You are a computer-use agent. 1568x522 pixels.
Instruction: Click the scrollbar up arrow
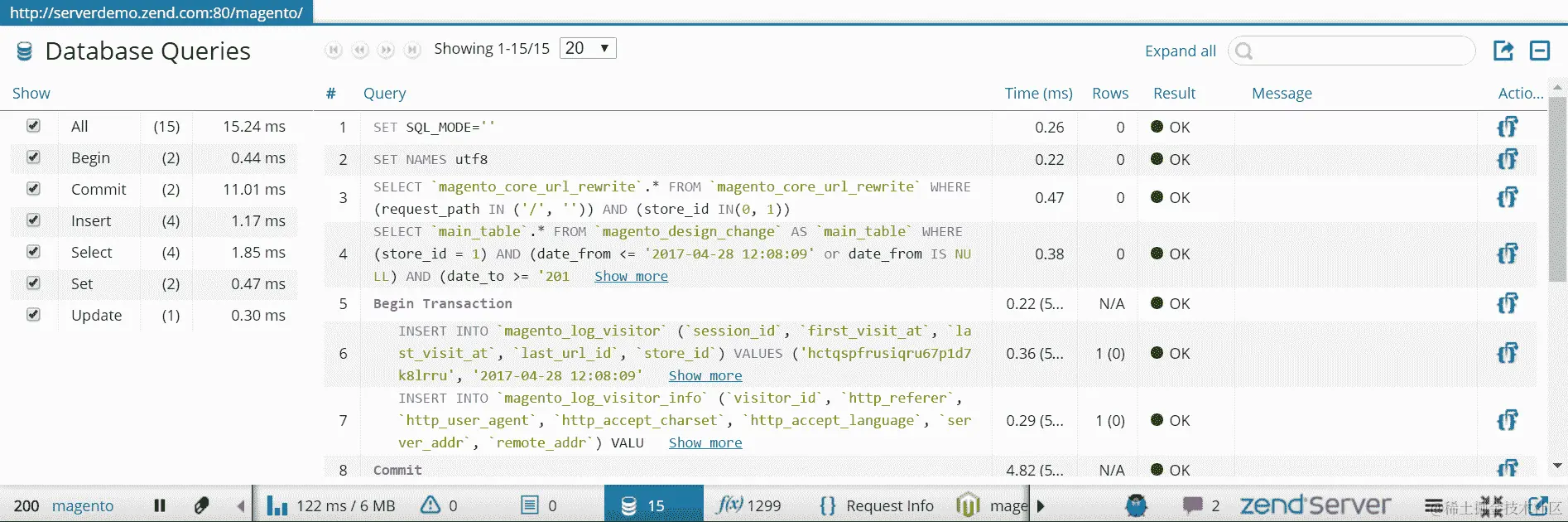(x=1557, y=87)
